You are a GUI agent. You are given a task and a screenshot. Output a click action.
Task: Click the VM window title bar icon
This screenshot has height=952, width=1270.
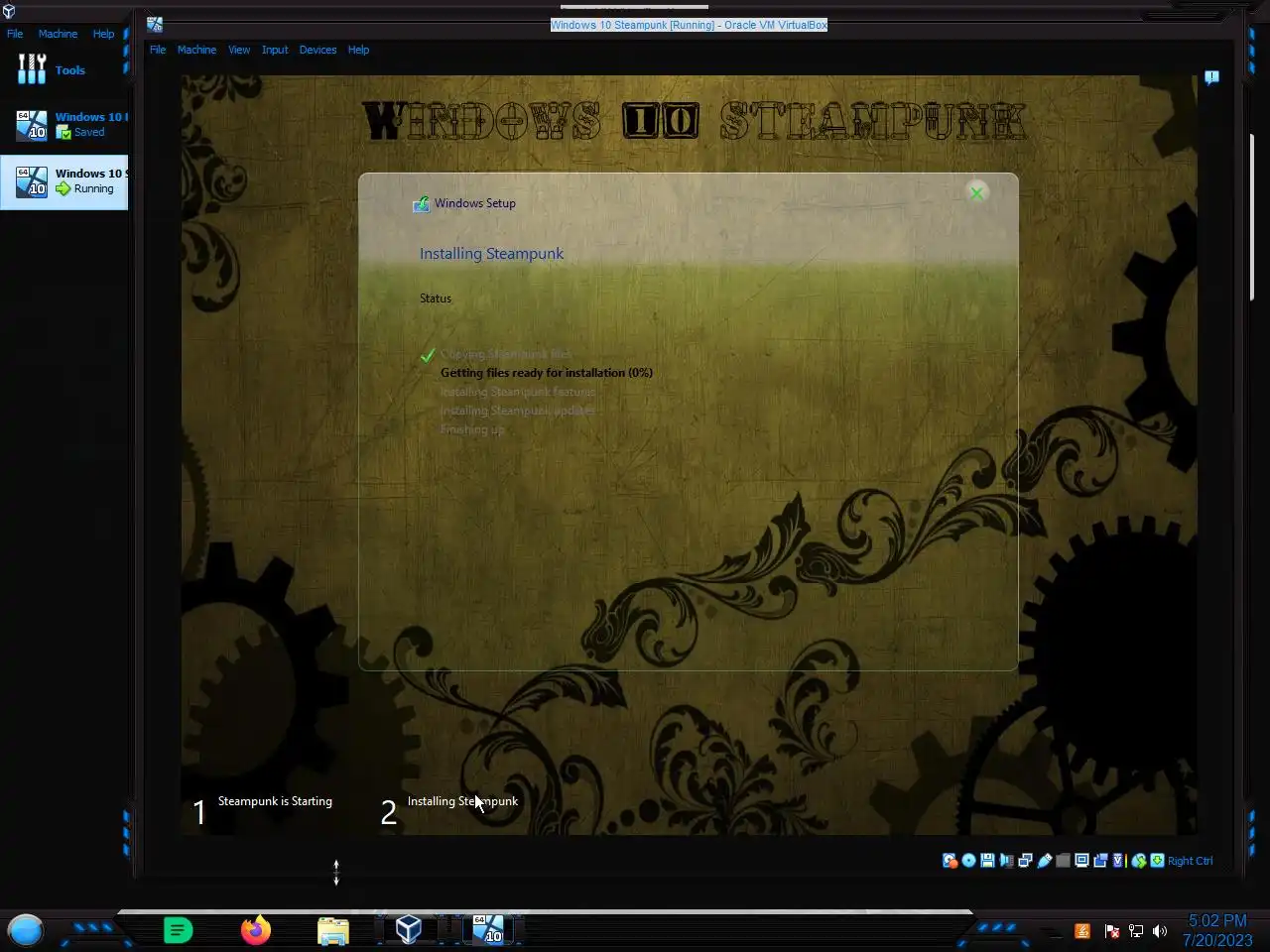155,25
